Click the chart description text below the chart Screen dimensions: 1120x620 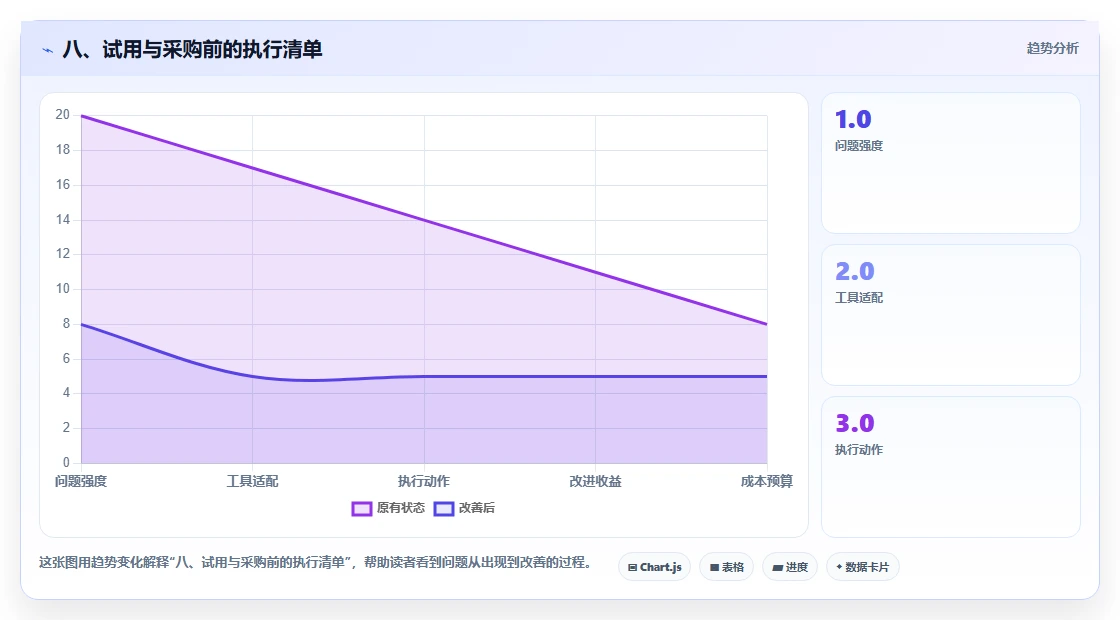[315, 563]
